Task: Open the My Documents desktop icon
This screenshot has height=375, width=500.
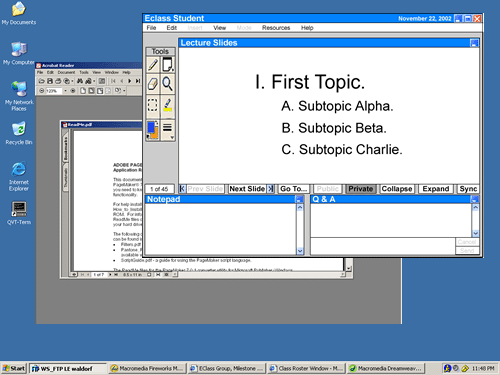Action: tap(19, 13)
